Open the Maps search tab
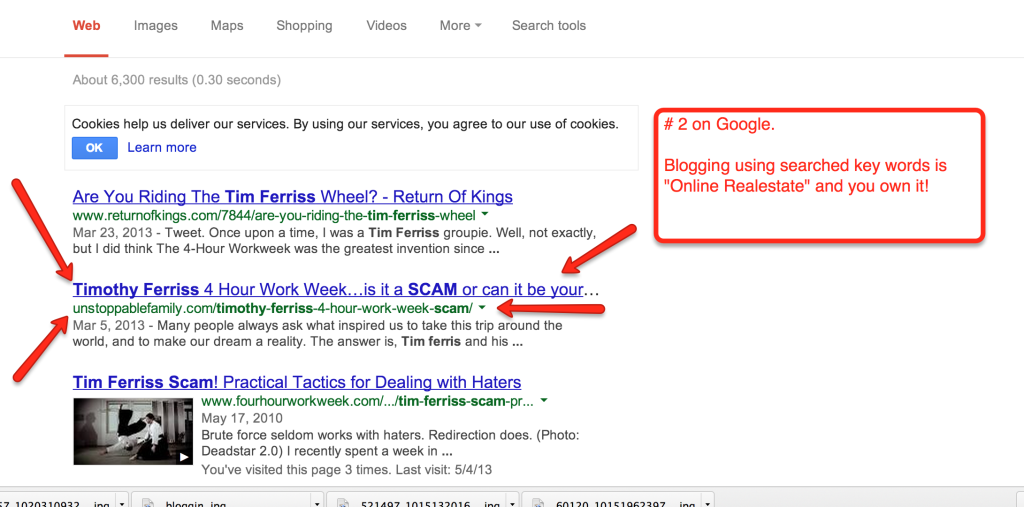1024x507 pixels. pyautogui.click(x=227, y=26)
